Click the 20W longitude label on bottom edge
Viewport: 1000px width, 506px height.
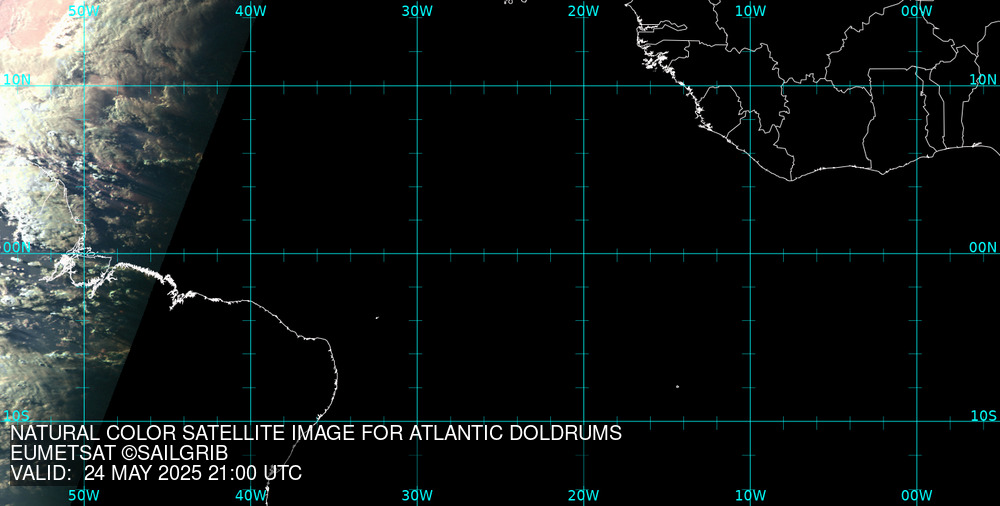coord(584,496)
